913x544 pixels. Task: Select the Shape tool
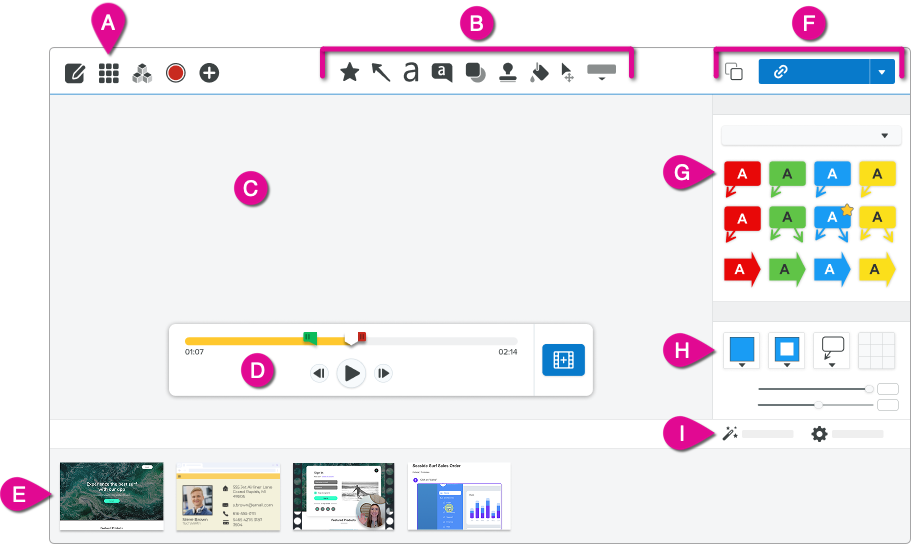point(476,73)
